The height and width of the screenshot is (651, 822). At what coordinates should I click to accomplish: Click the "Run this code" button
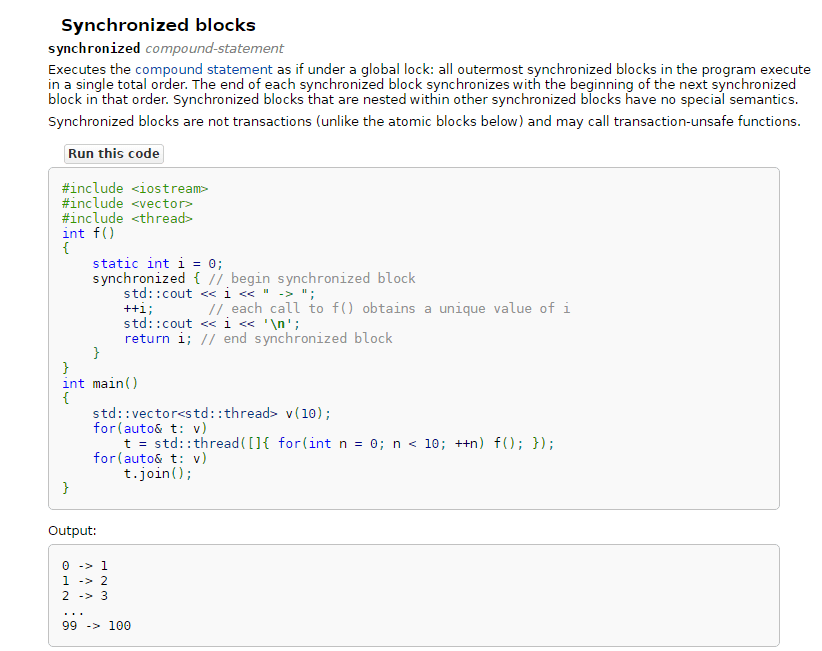[x=113, y=154]
